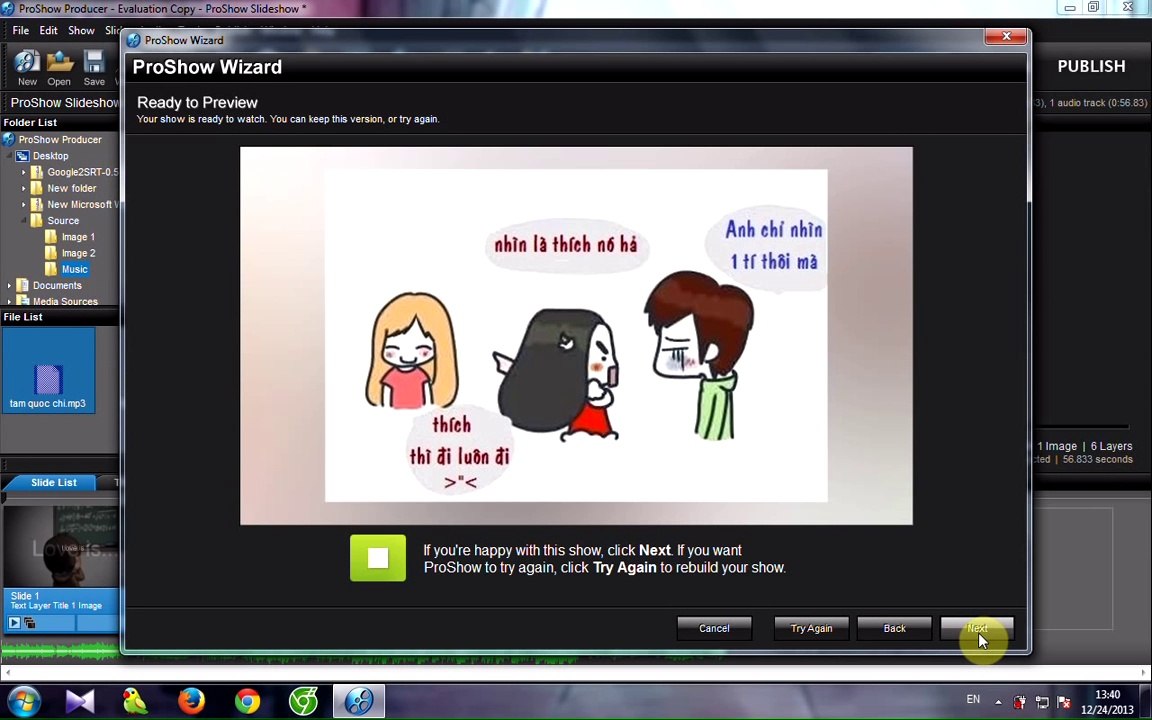
Task: Click the ProShow Wizard title icon
Action: [134, 40]
